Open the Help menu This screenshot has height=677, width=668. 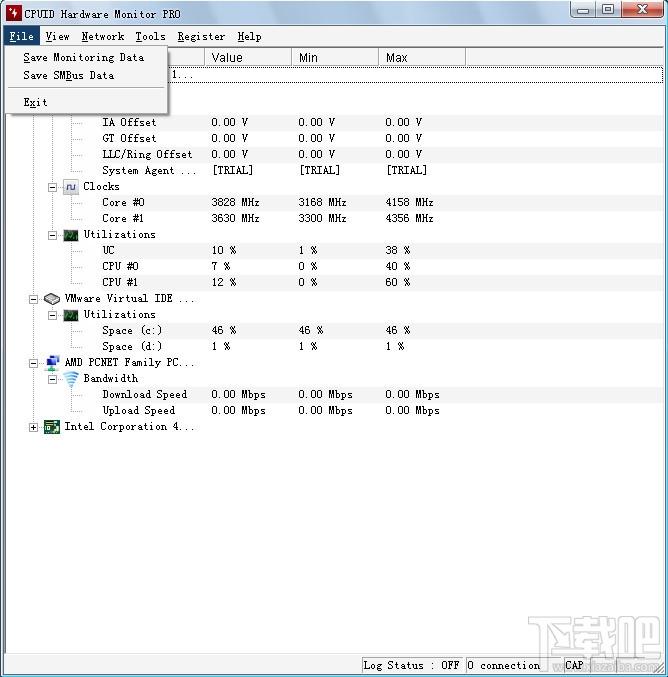pos(249,36)
